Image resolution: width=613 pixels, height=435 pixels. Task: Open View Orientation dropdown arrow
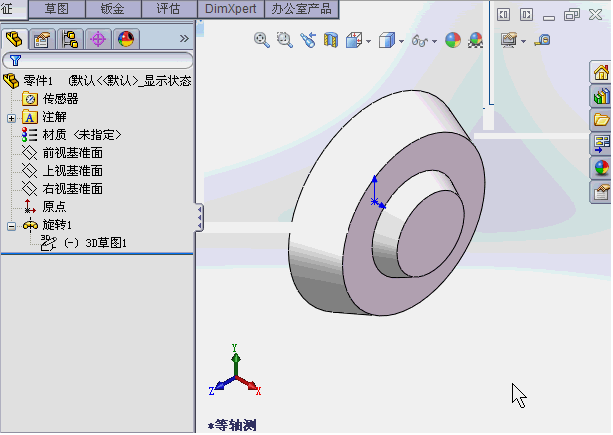(x=368, y=41)
